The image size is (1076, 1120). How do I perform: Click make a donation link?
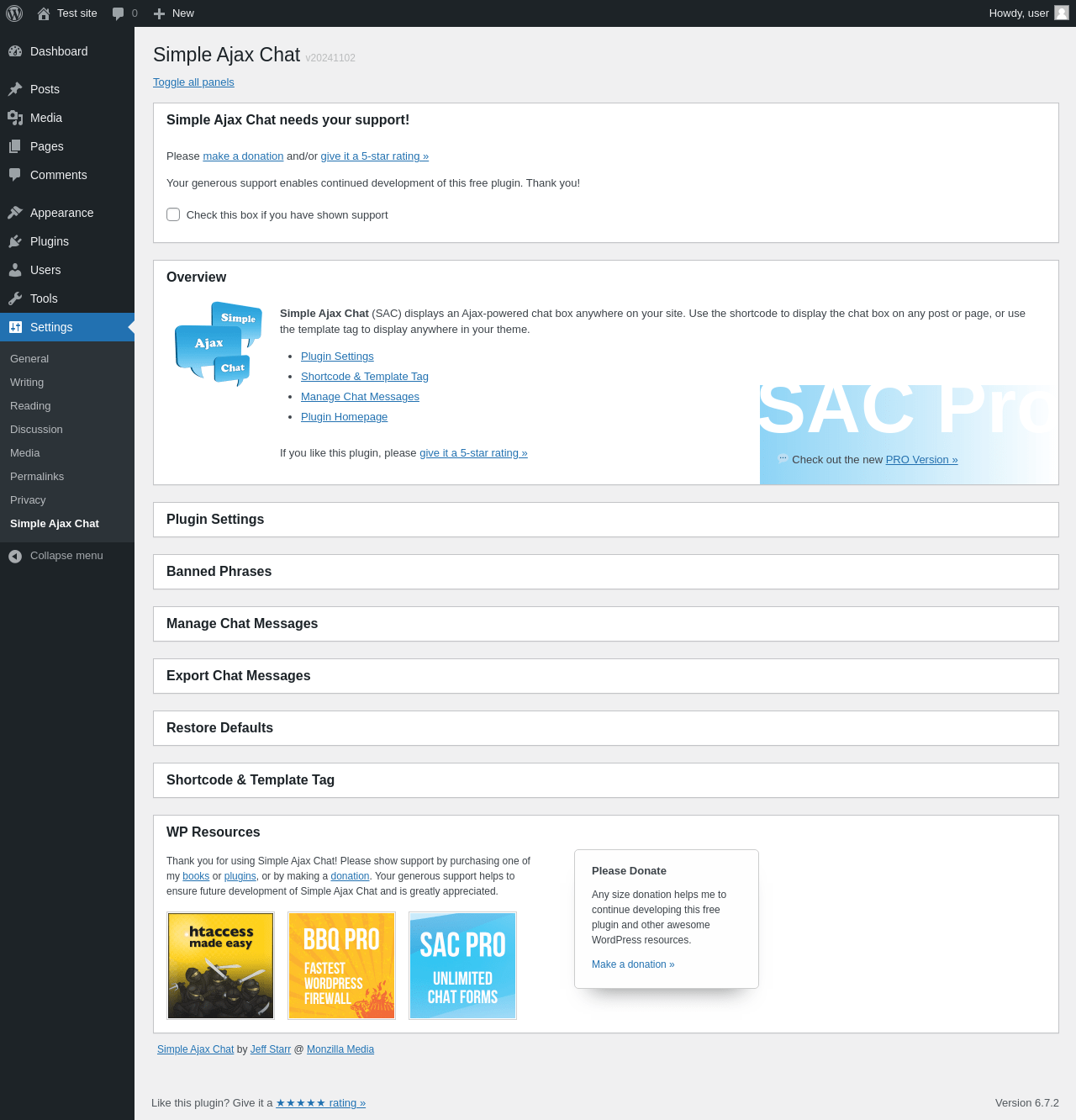[243, 156]
